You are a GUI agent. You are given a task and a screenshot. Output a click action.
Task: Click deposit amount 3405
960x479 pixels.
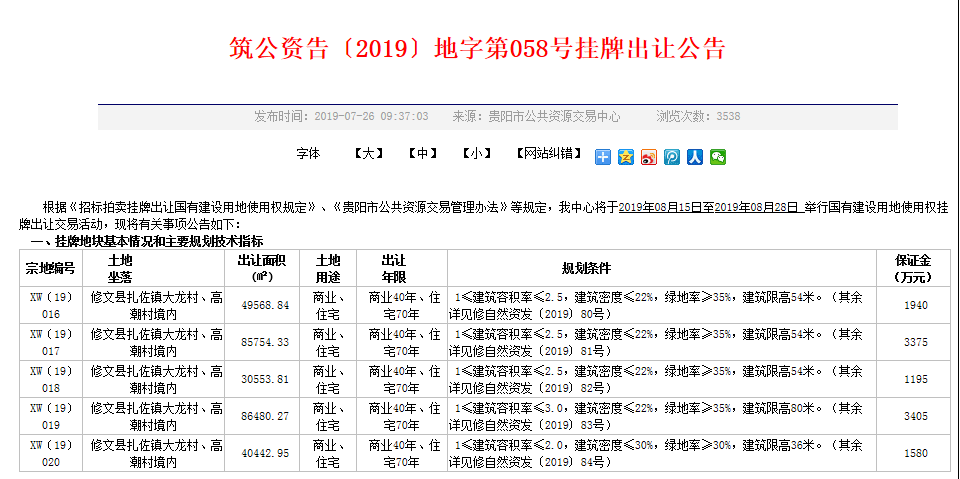[916, 416]
